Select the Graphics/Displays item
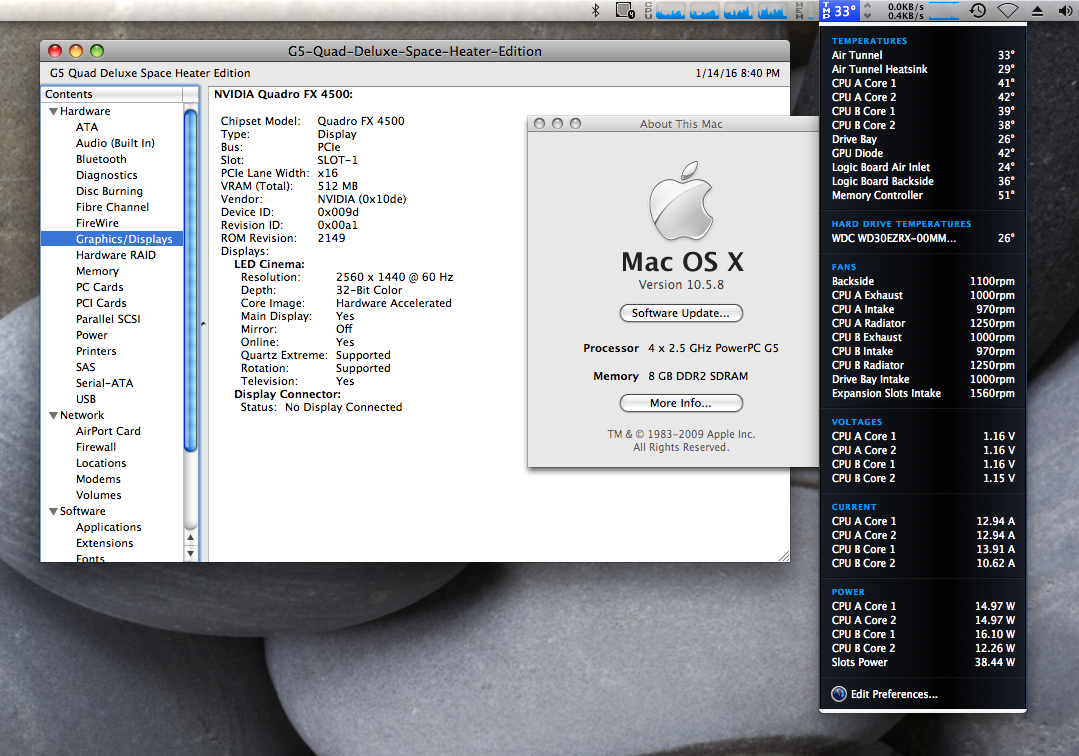 tap(112, 239)
